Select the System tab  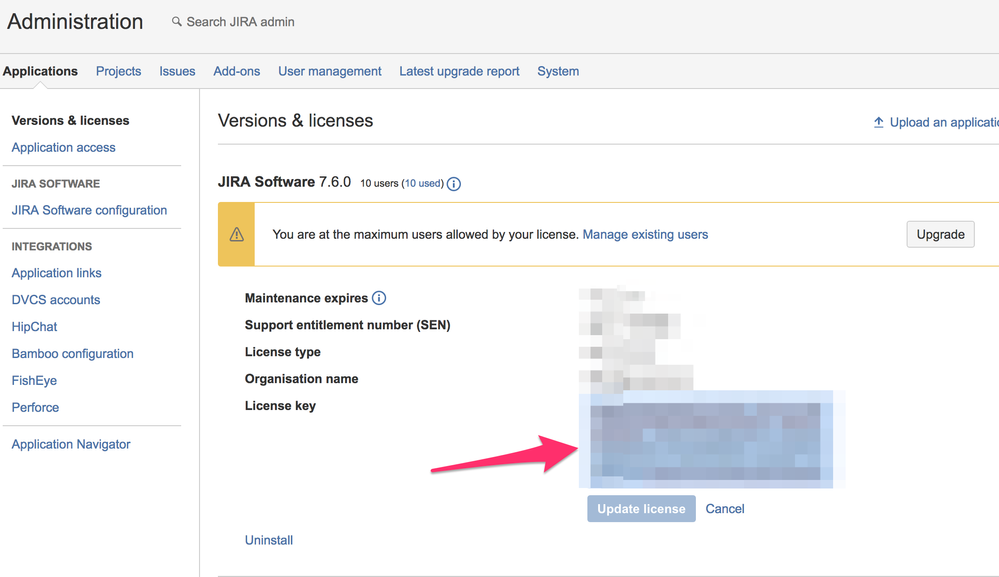coord(558,71)
